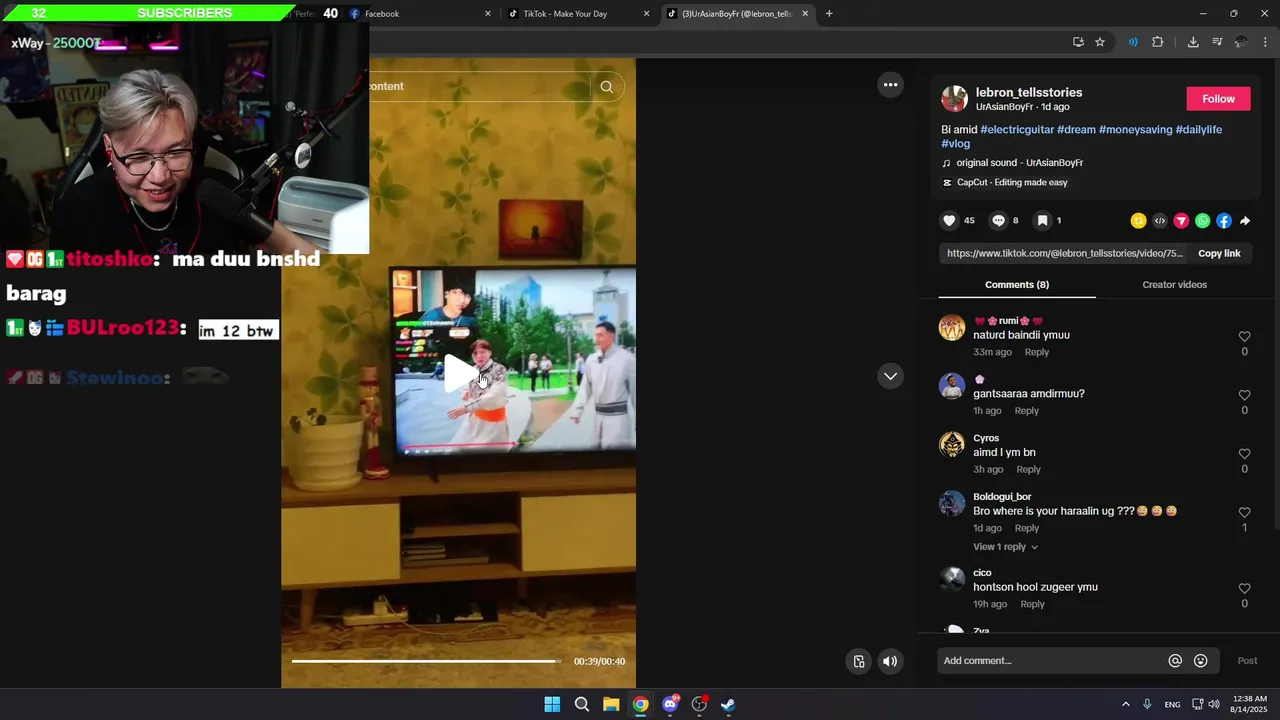This screenshot has height=720, width=1280.
Task: Open a new browser tab with the plus button
Action: tap(829, 14)
